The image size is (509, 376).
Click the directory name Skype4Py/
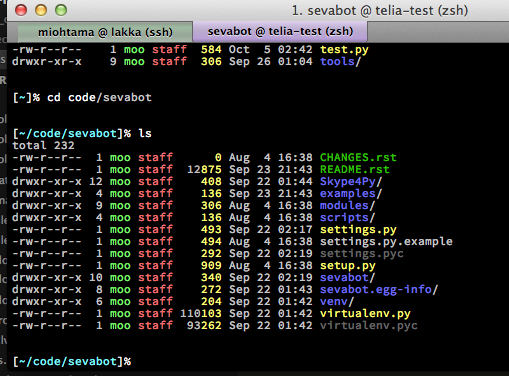tap(351, 182)
